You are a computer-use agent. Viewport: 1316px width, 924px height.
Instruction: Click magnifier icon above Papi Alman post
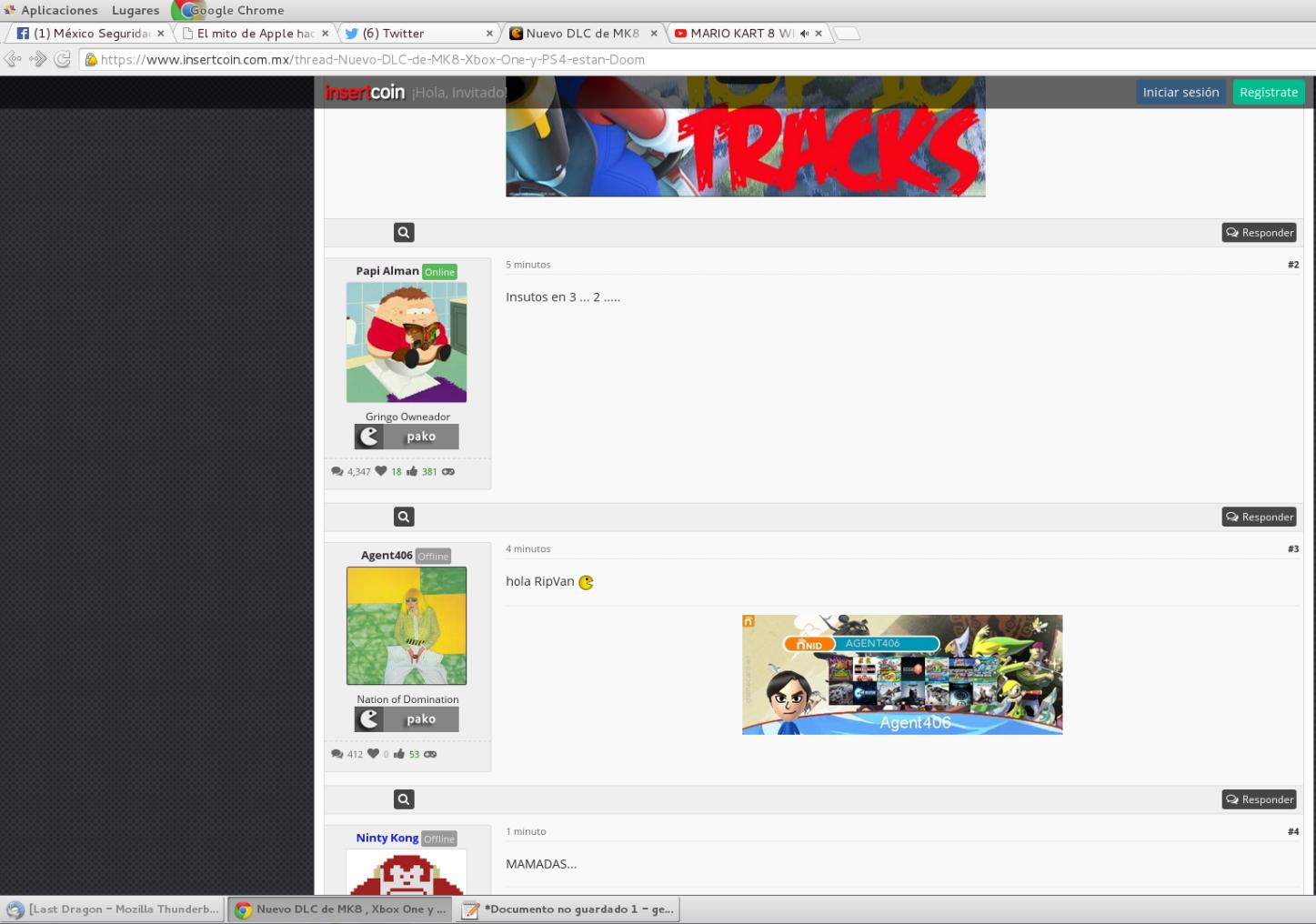click(404, 233)
